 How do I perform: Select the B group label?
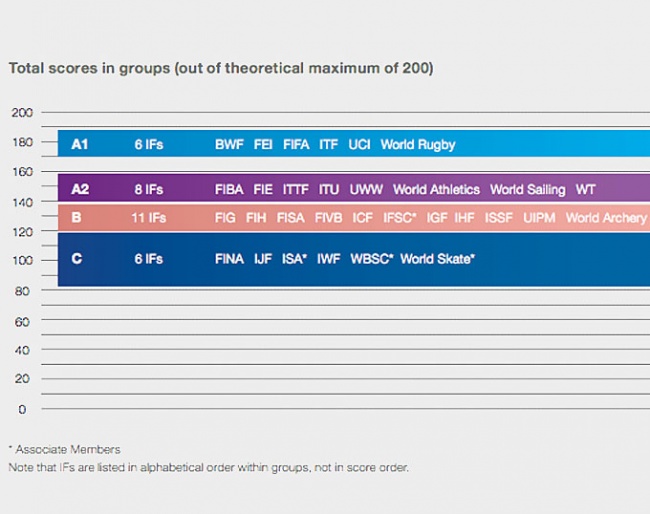tap(76, 218)
